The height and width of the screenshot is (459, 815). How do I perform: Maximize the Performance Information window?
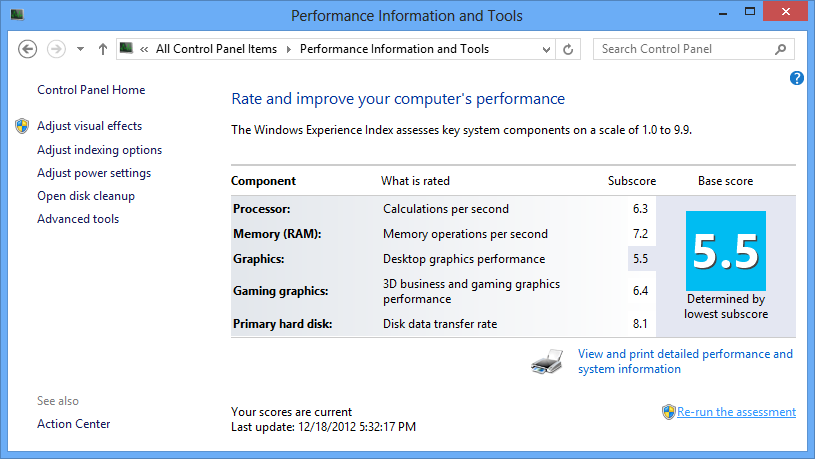[750, 12]
